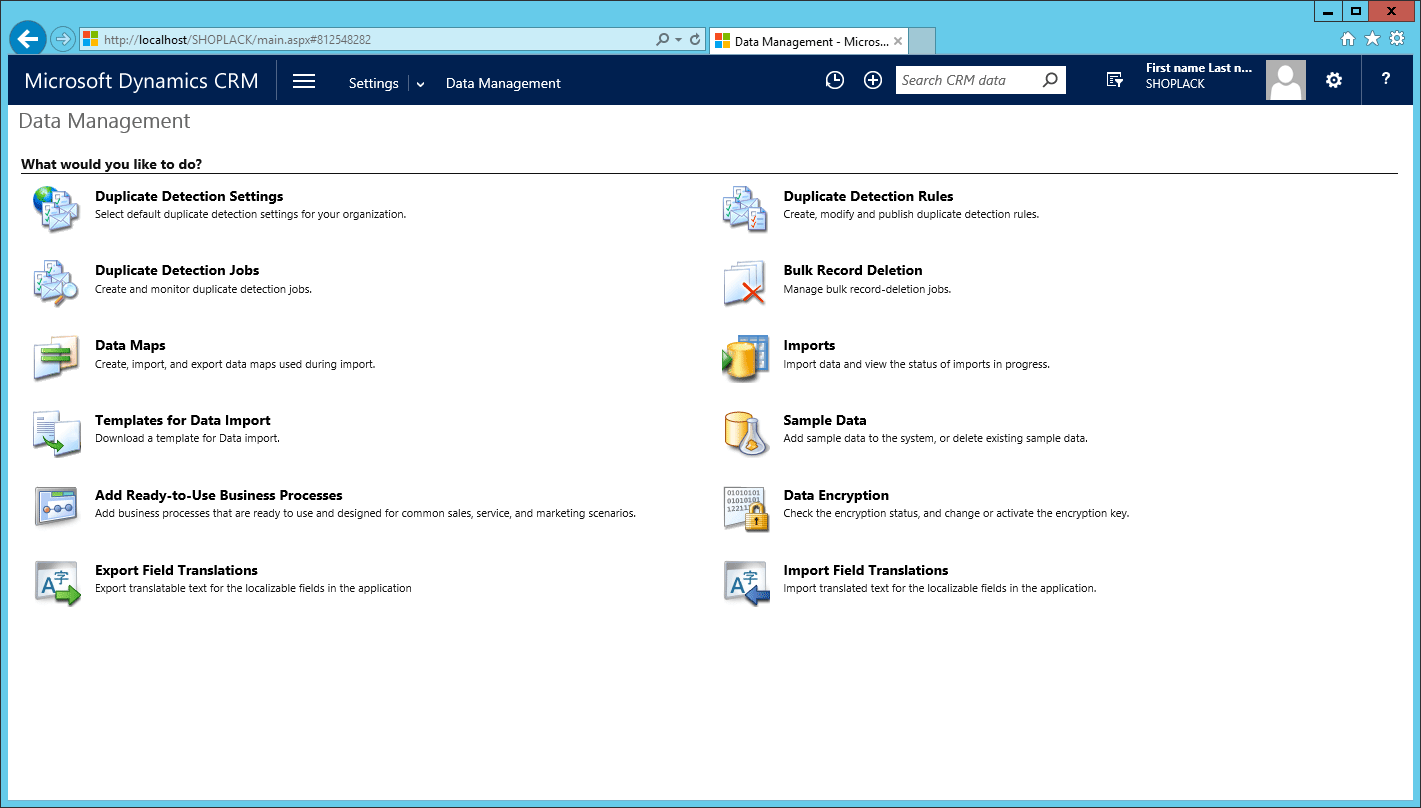Close the Data Management browser tab
Screen dimensions: 1421x808
tap(898, 41)
